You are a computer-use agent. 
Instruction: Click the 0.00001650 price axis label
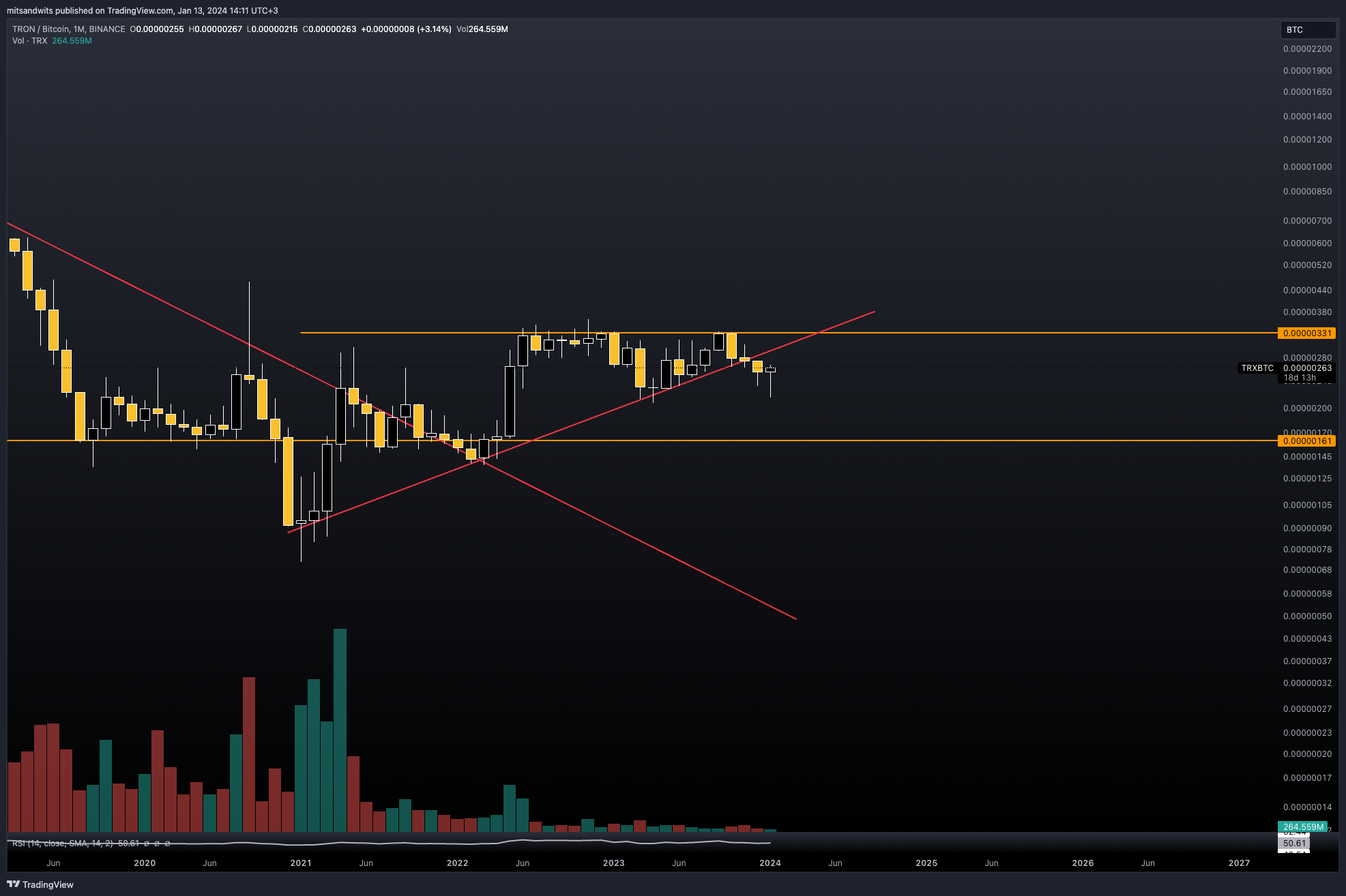(x=1307, y=92)
